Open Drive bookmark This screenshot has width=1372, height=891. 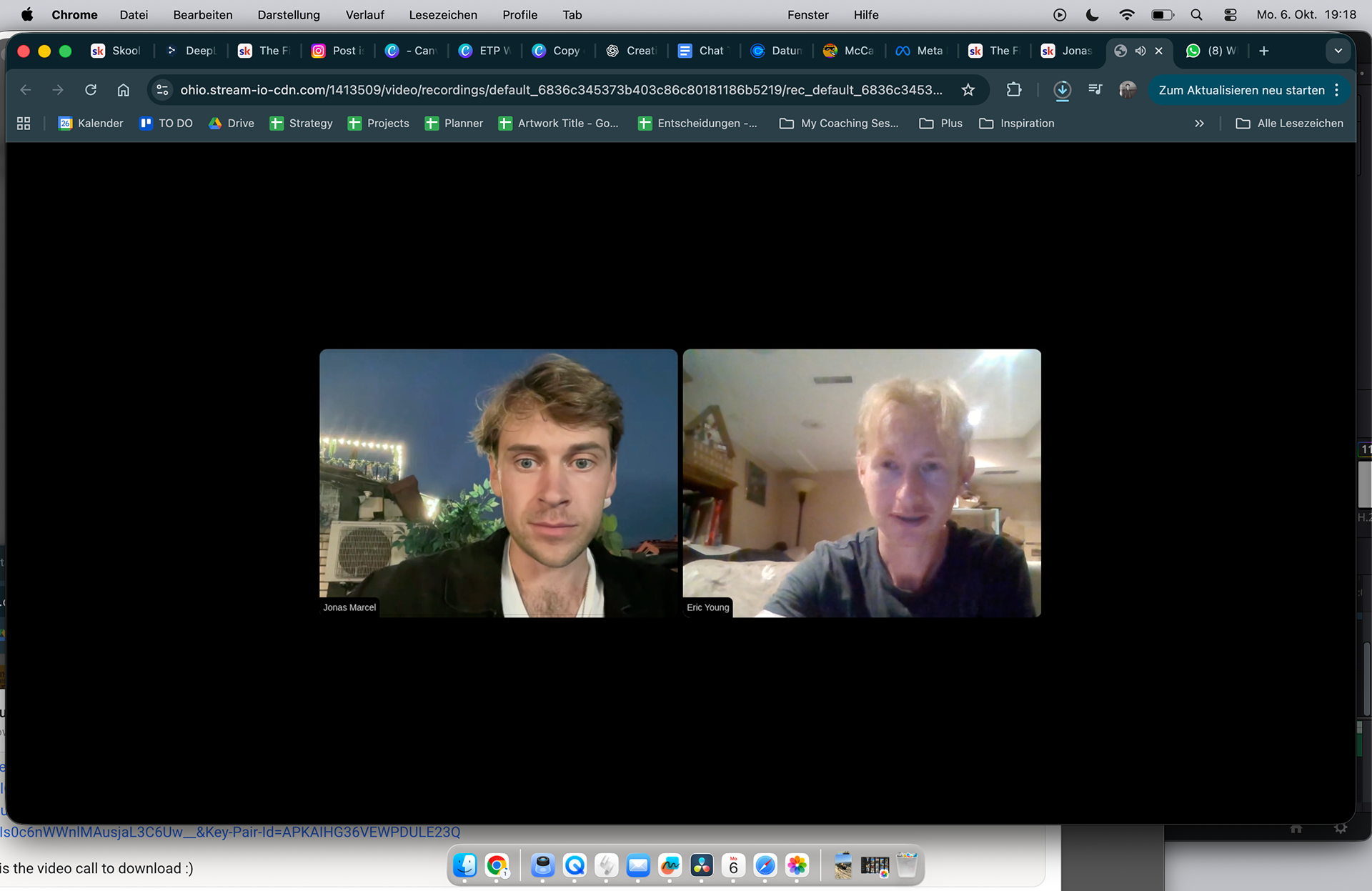232,124
